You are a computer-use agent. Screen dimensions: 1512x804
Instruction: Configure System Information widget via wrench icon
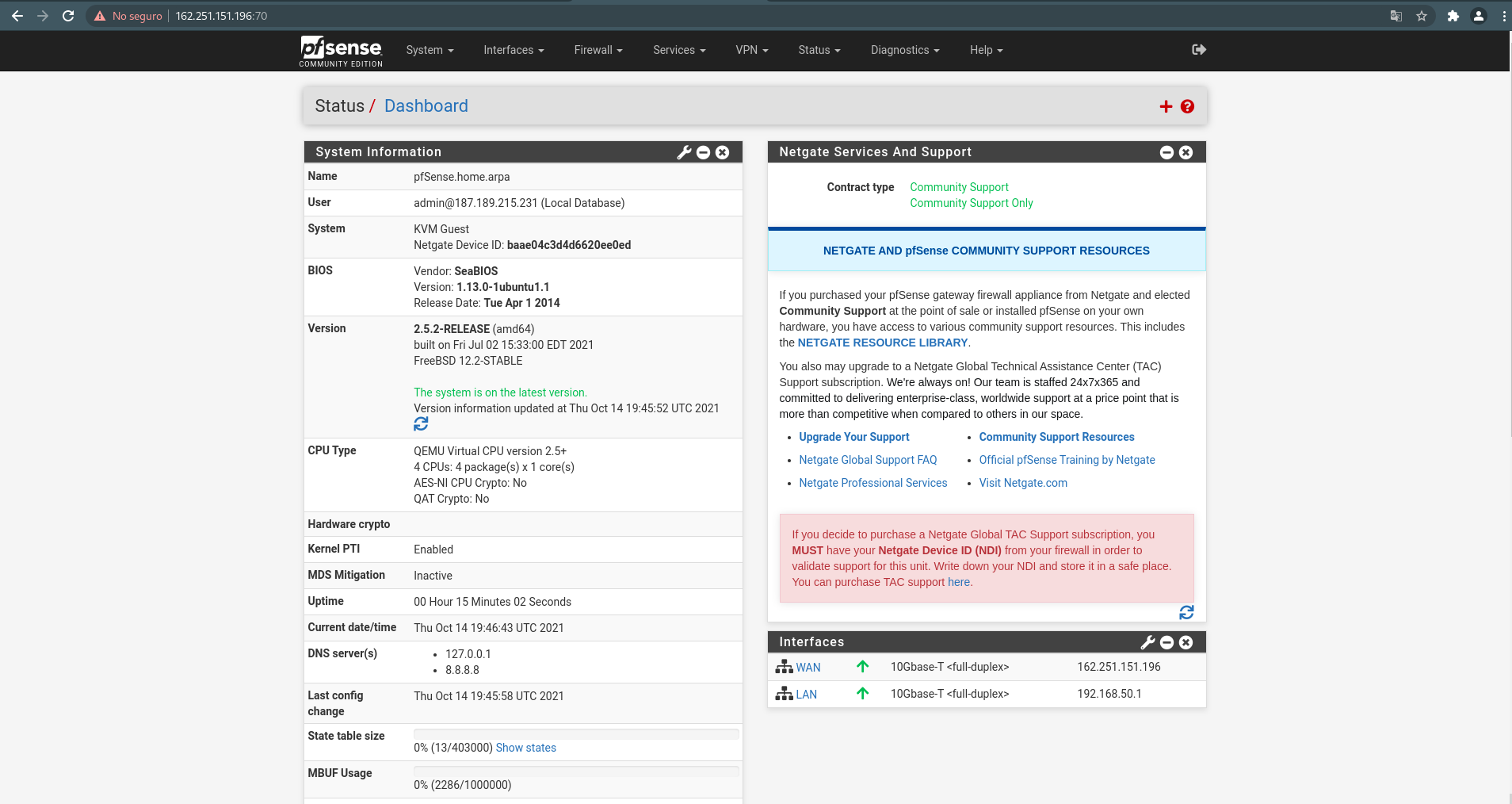[684, 152]
